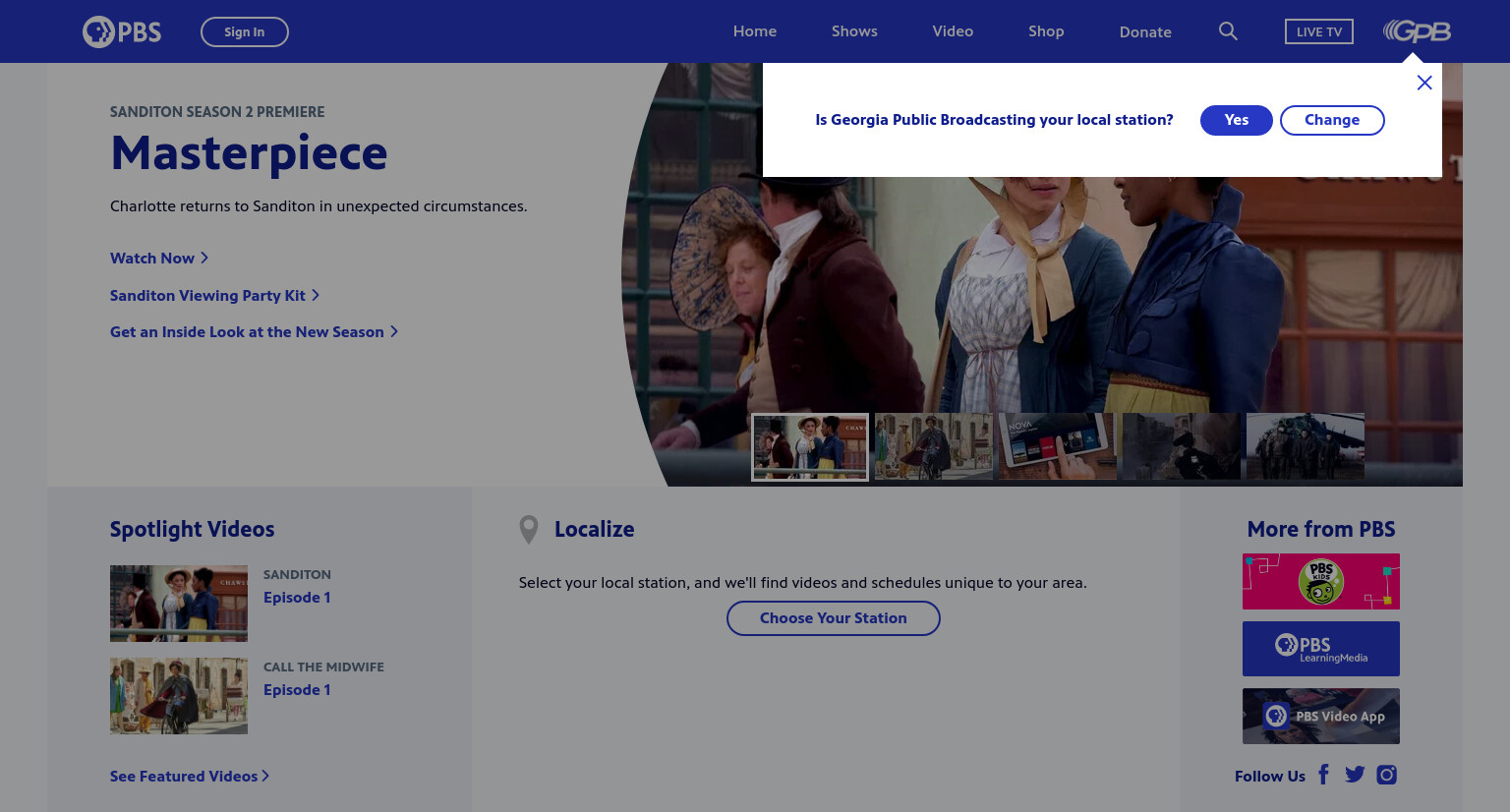Open the Sanditon Viewing Party Kit link
The width and height of the screenshot is (1510, 812).
(x=214, y=295)
